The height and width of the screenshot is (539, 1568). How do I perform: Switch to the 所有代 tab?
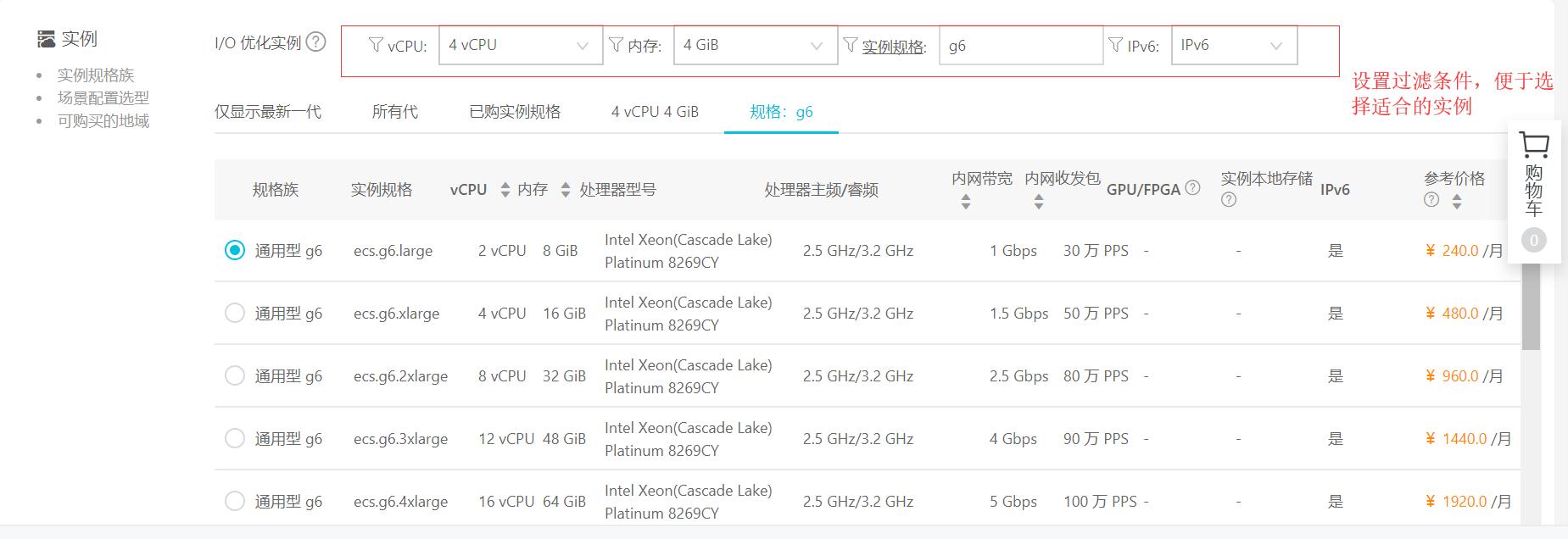[394, 112]
